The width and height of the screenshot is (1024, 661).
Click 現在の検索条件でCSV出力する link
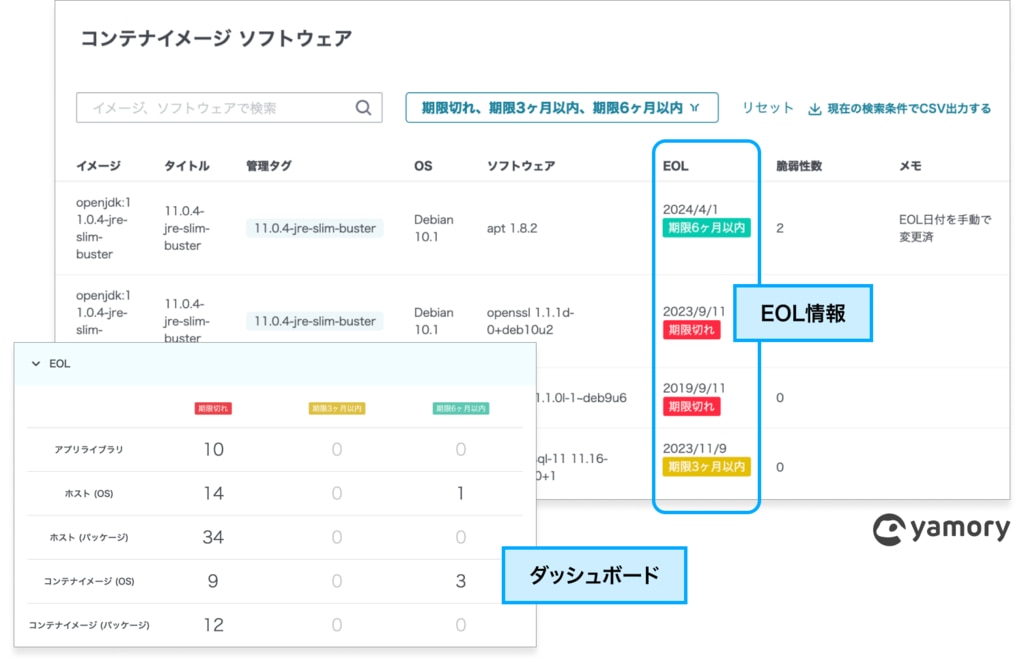pyautogui.click(x=908, y=109)
